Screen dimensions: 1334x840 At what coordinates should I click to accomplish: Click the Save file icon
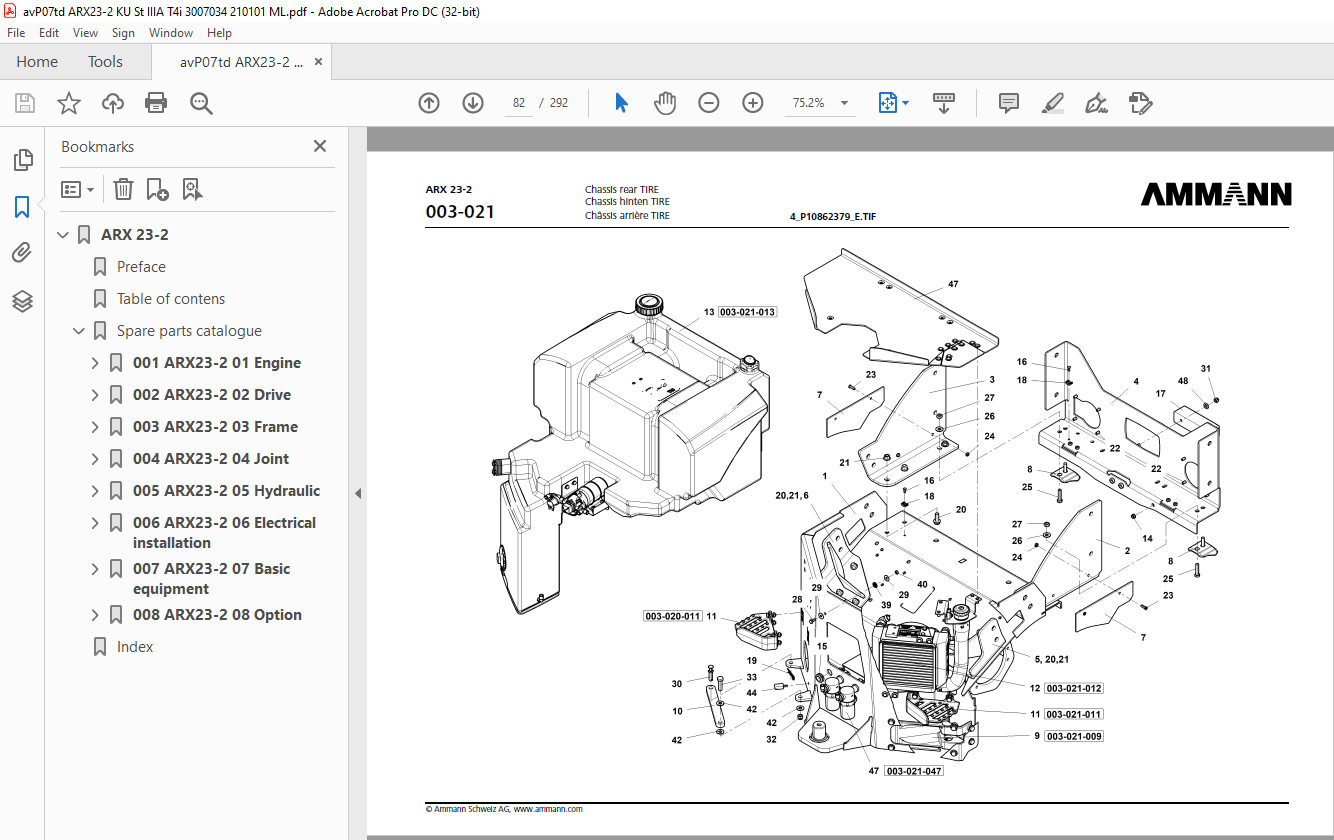click(25, 103)
